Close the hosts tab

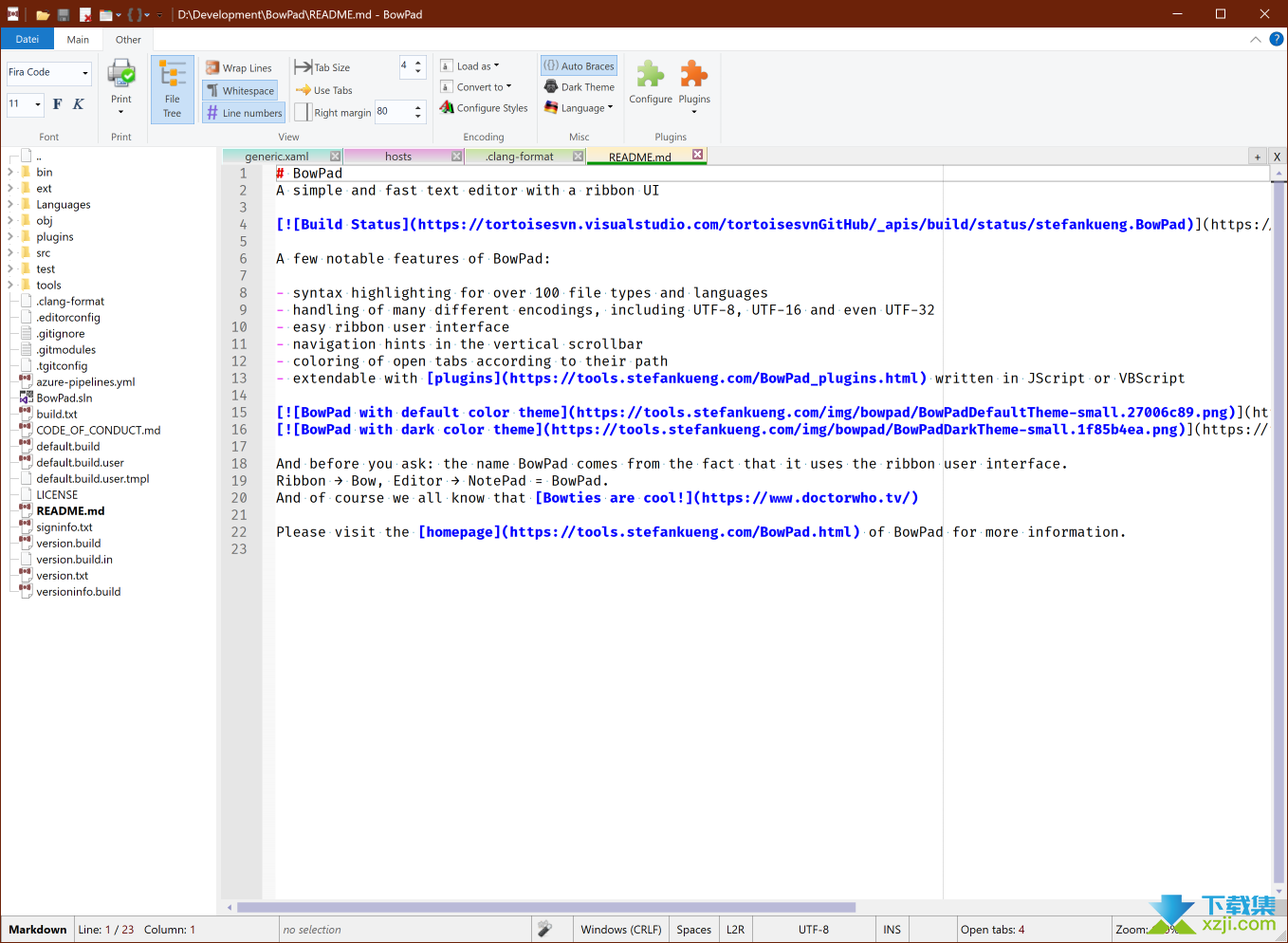(x=457, y=157)
